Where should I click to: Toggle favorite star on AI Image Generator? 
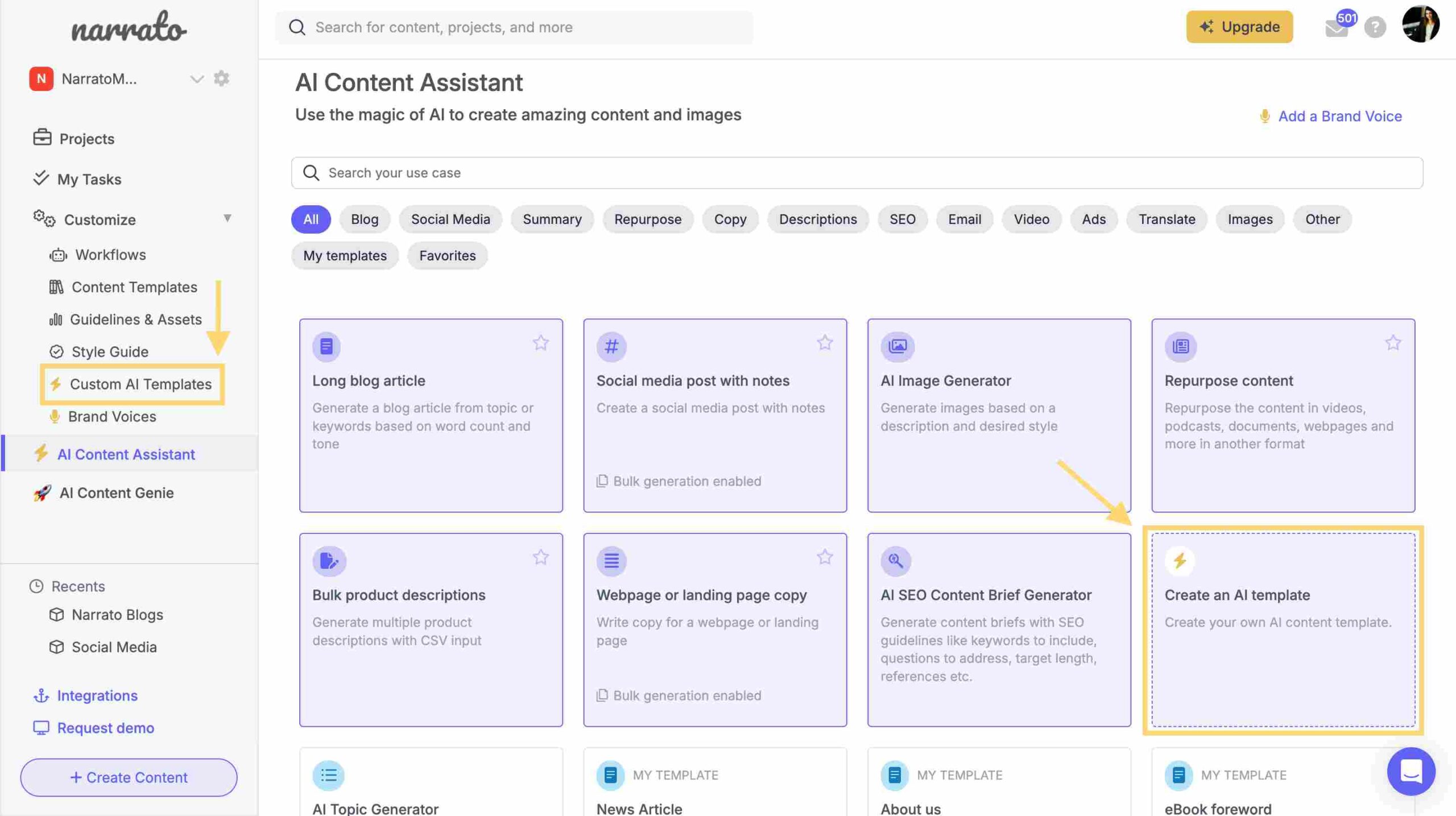(x=1108, y=344)
